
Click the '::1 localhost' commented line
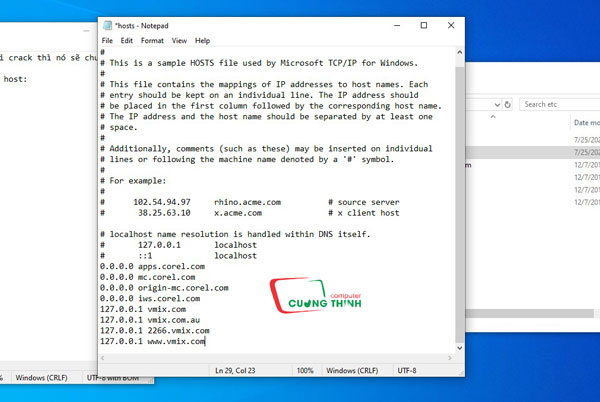tap(178, 256)
